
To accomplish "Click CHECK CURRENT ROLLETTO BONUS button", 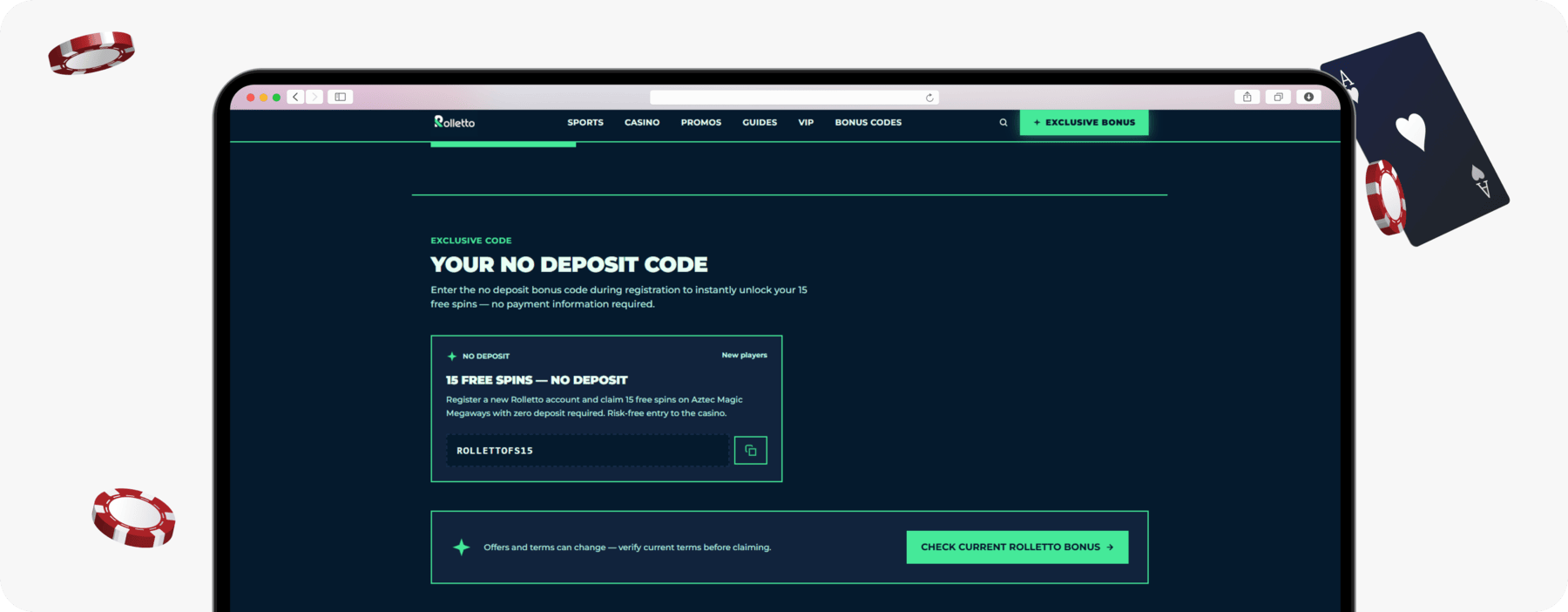I will tap(1017, 547).
